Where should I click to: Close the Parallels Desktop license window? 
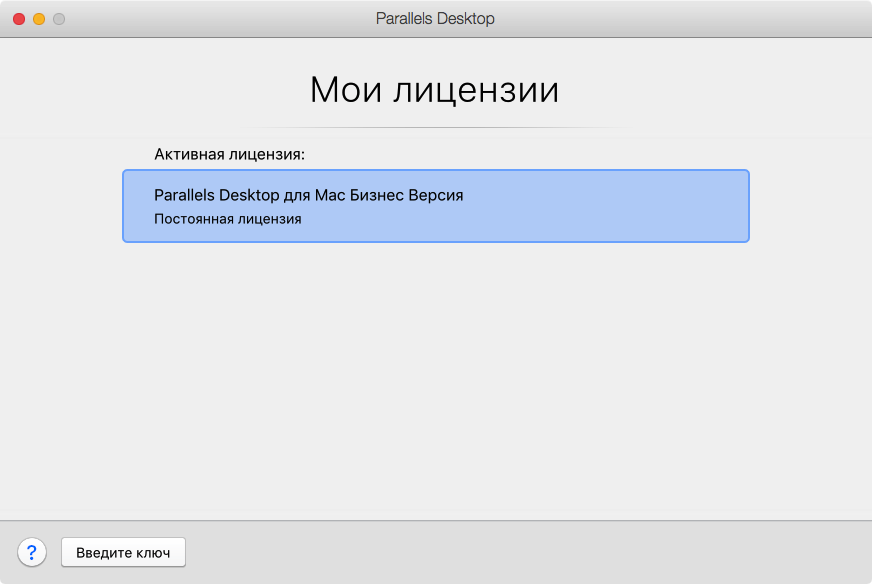19,19
